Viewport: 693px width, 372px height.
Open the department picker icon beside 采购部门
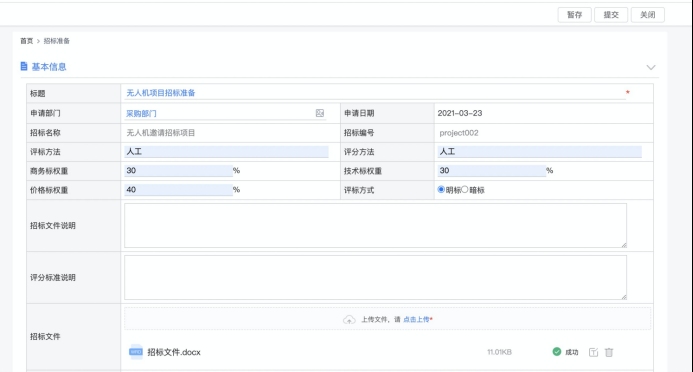tap(320, 113)
